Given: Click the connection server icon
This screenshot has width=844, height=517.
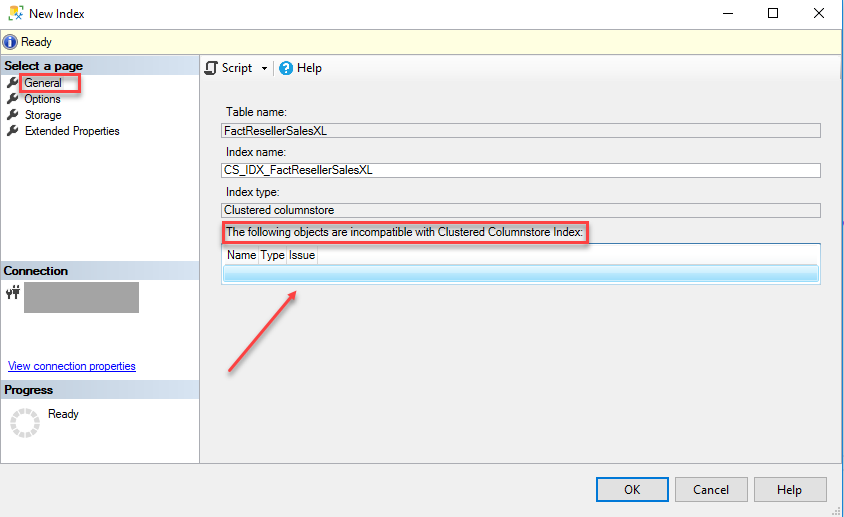Looking at the screenshot, I should coord(13,292).
